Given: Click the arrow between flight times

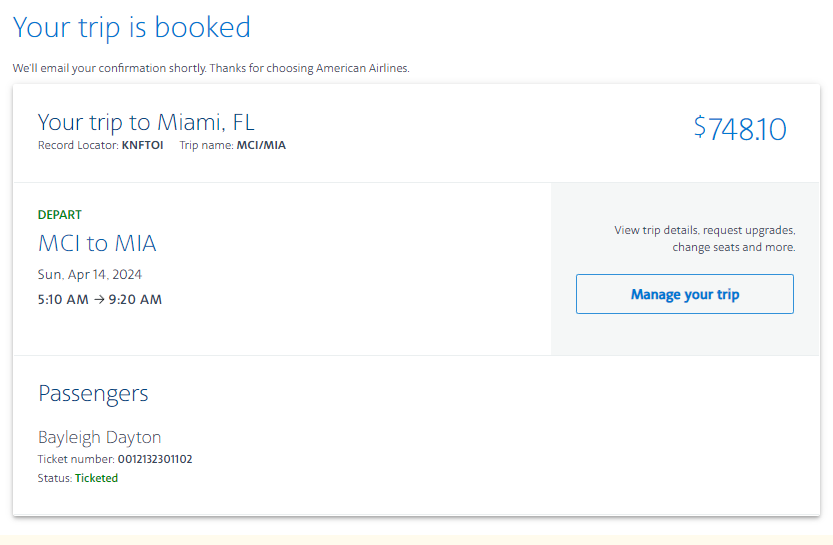Looking at the screenshot, I should click(99, 299).
